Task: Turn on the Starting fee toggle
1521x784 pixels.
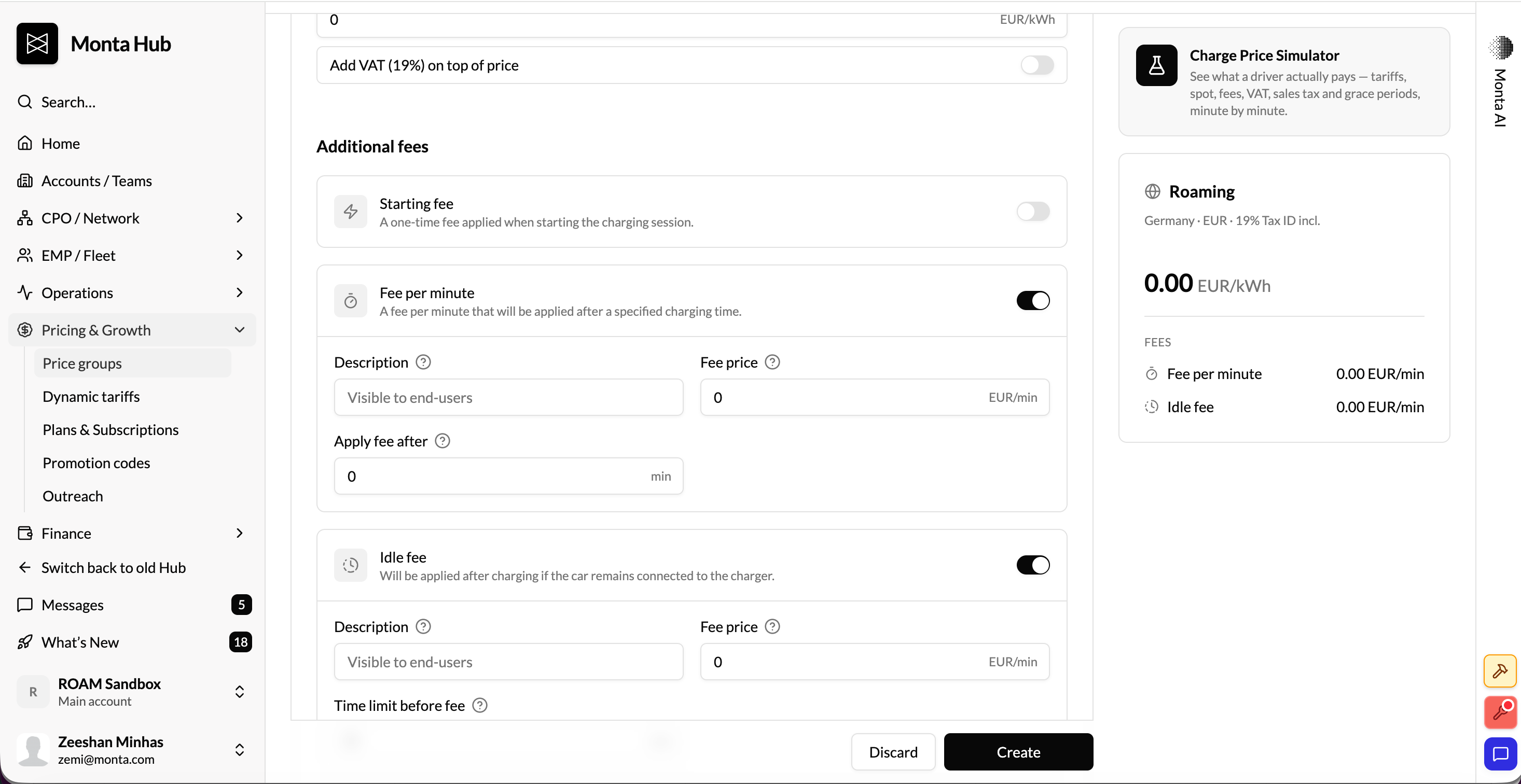Action: [x=1033, y=212]
